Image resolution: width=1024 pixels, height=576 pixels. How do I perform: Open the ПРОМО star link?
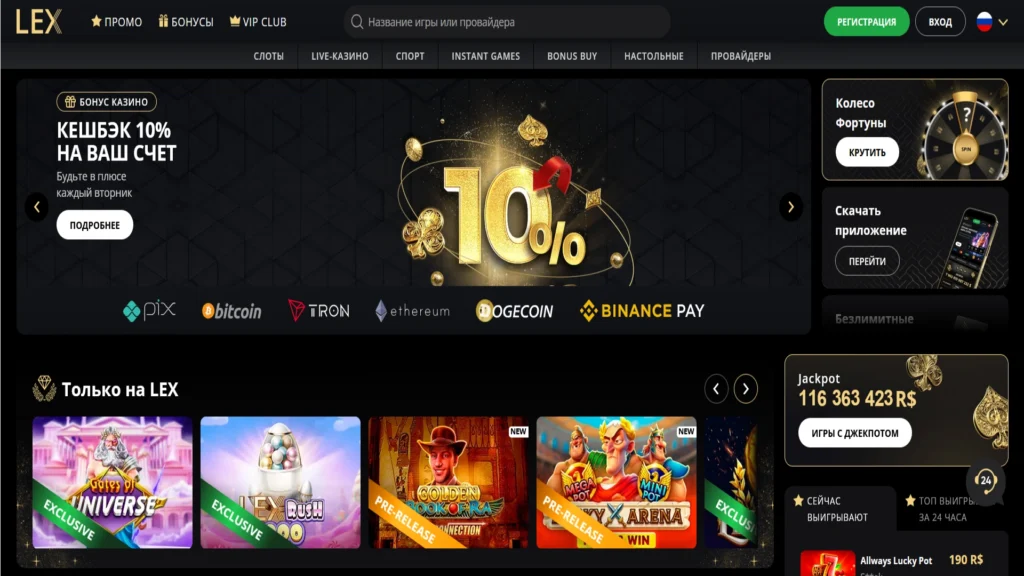click(x=116, y=22)
